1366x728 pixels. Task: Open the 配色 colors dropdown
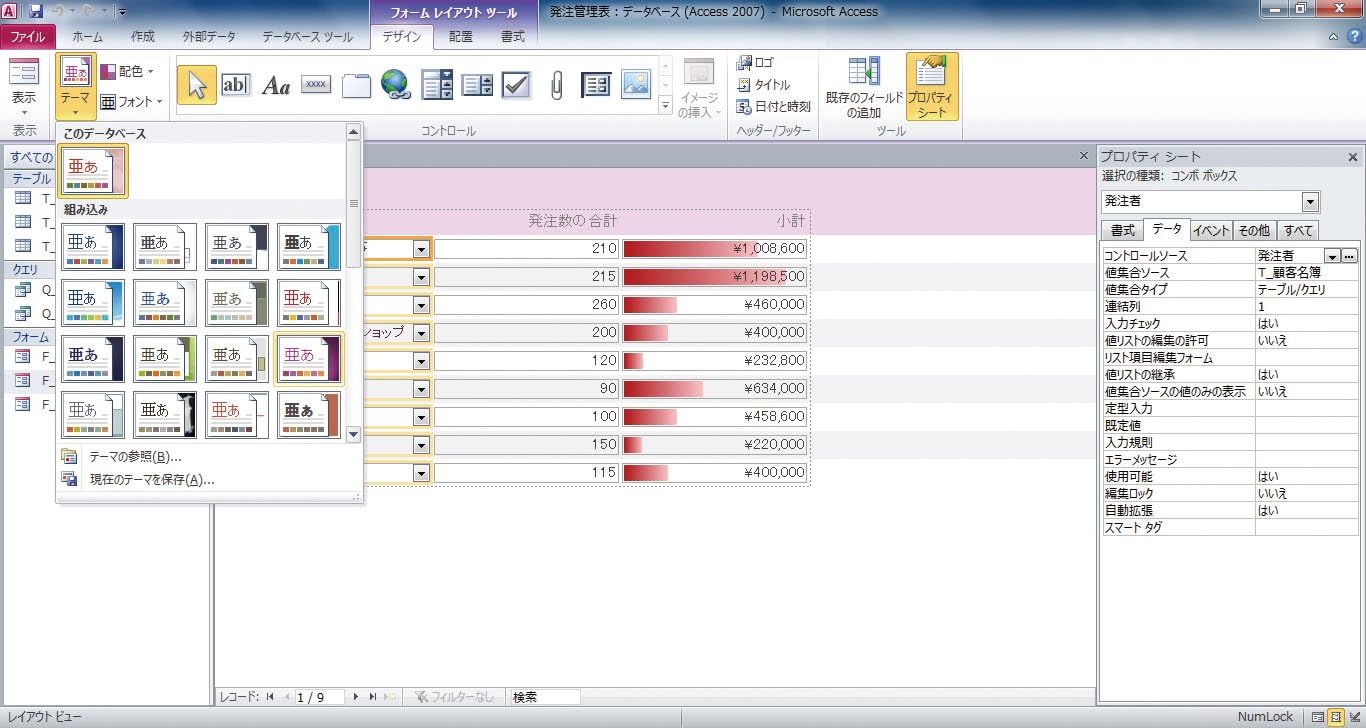point(128,72)
